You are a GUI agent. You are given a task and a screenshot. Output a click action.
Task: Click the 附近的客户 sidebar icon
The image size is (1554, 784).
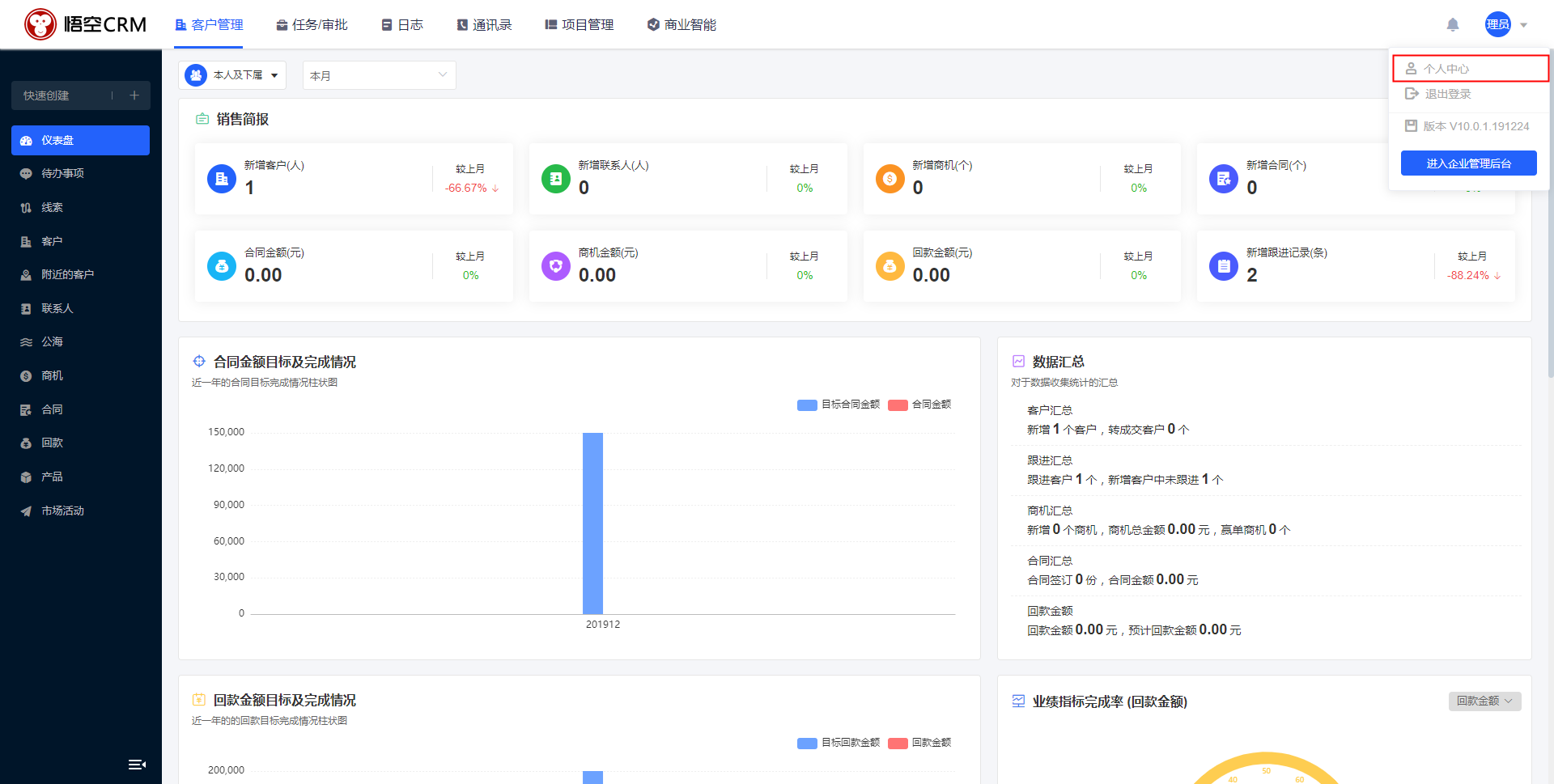click(x=26, y=275)
